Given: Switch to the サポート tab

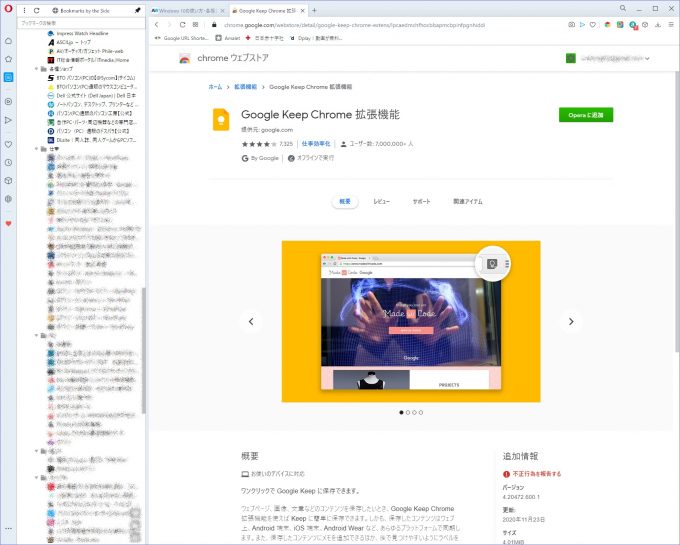Looking at the screenshot, I should coord(421,202).
